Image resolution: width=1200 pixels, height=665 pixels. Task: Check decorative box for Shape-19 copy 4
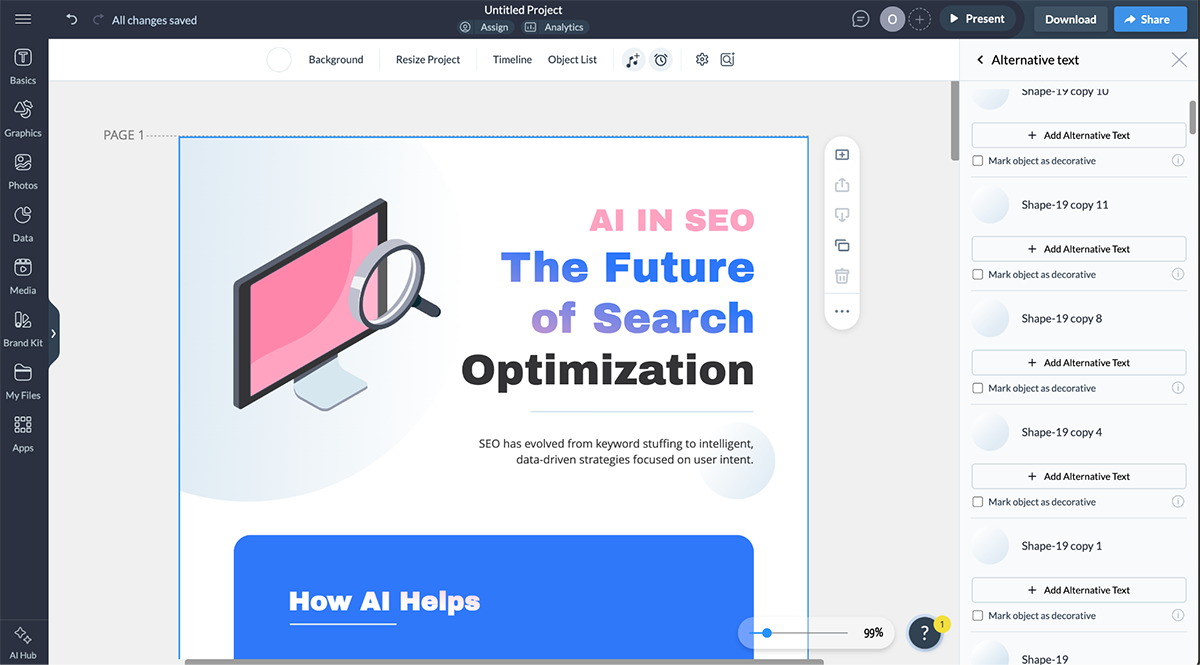977,501
